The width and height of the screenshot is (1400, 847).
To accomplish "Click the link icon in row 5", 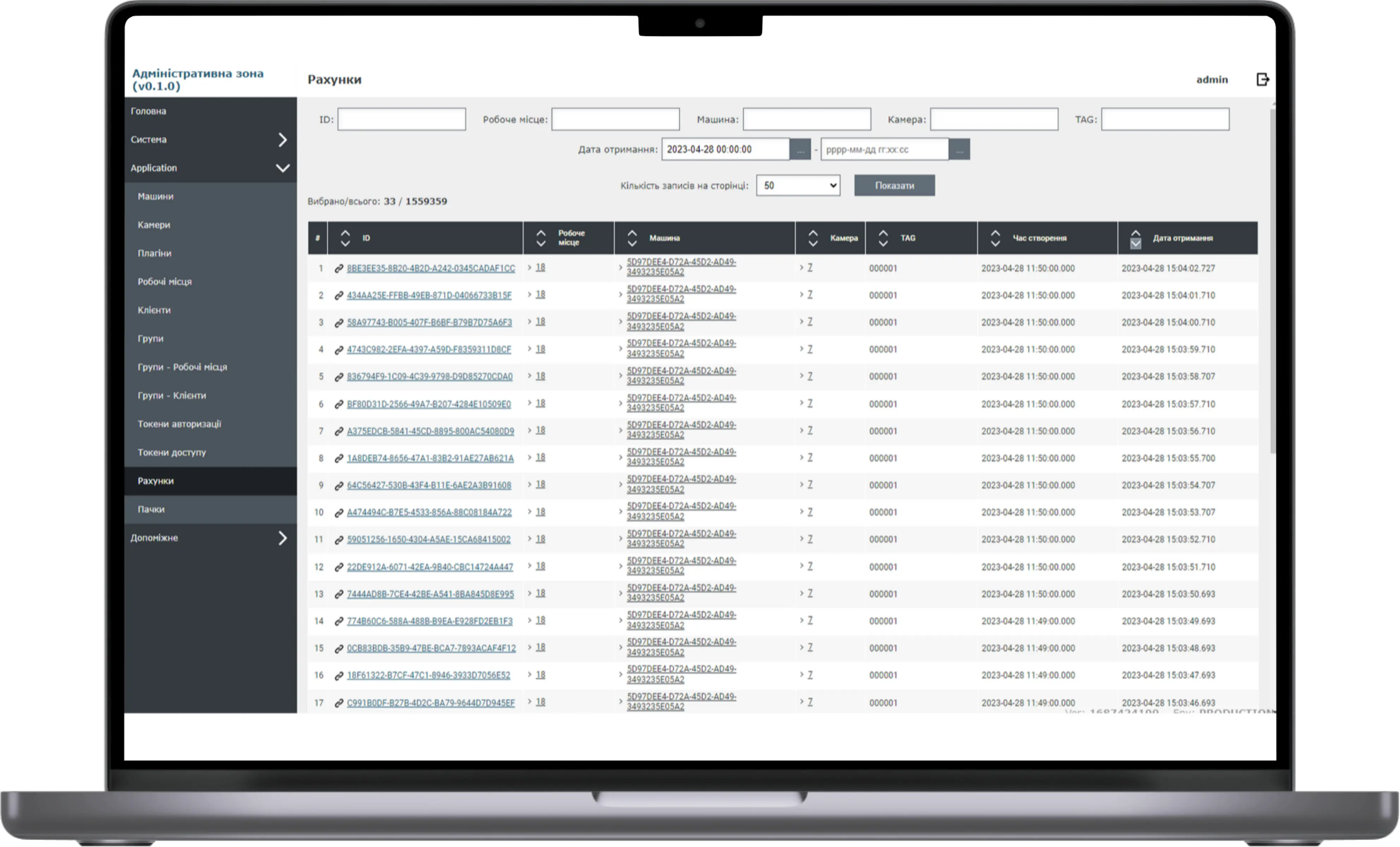I will pyautogui.click(x=339, y=377).
